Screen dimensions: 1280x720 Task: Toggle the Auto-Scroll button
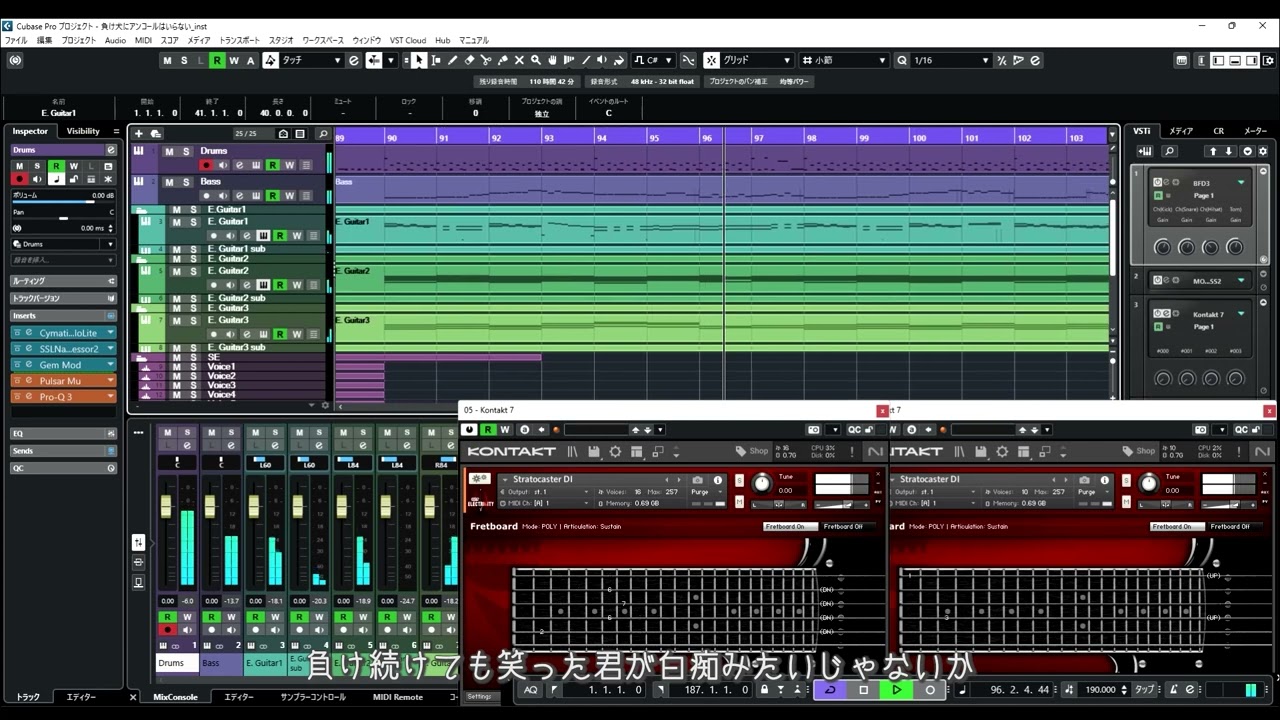(374, 60)
